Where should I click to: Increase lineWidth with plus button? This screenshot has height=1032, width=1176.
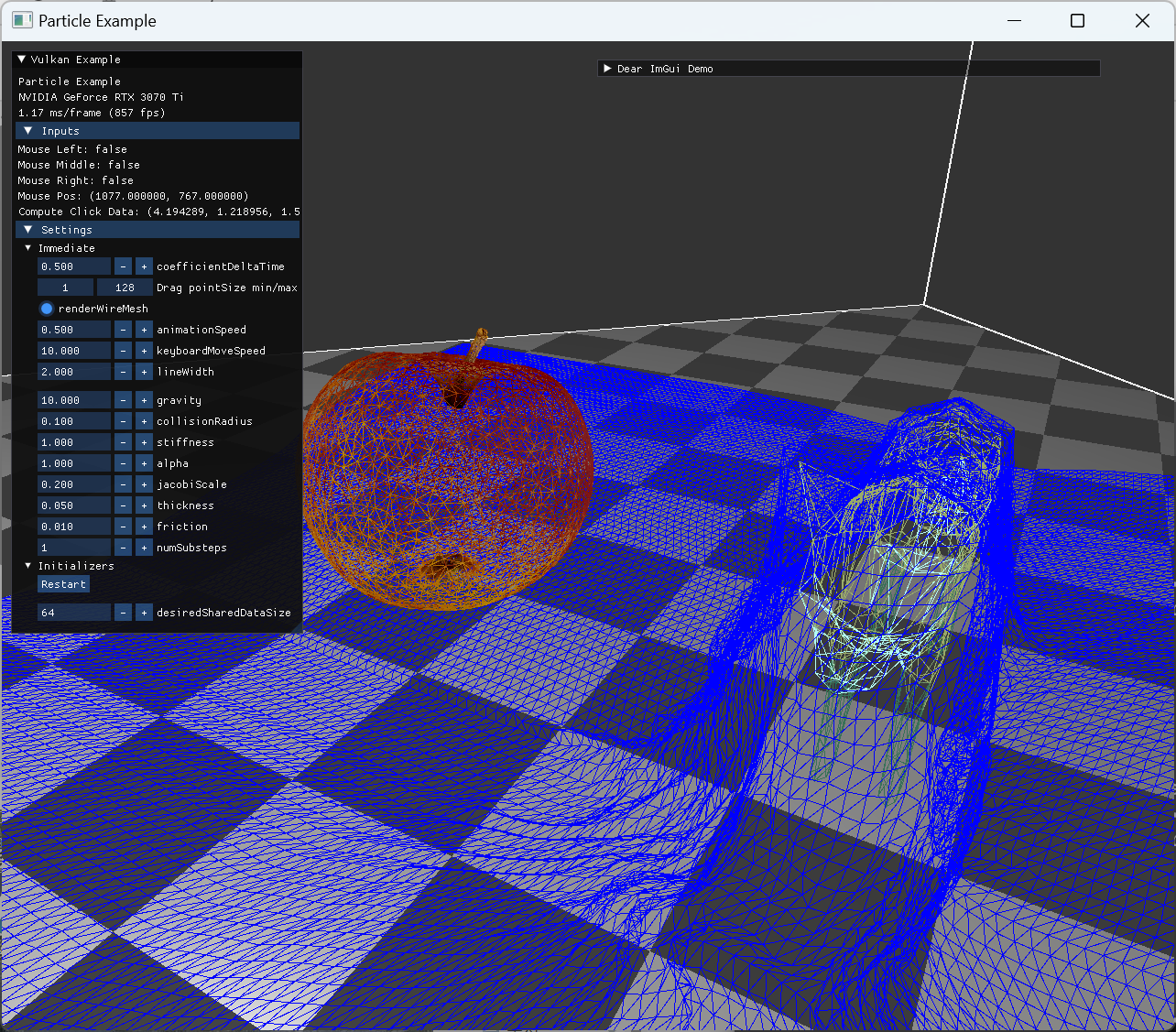(x=144, y=372)
